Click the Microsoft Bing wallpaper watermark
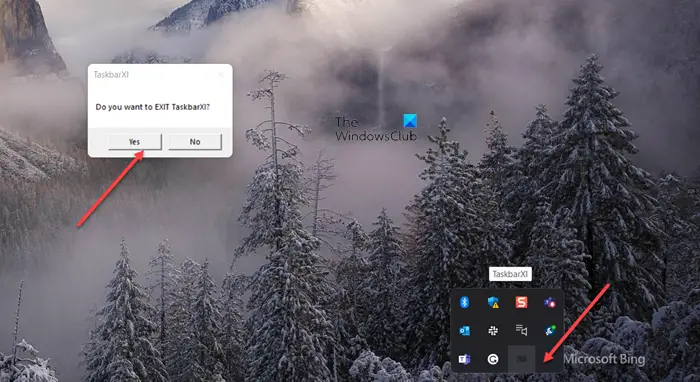 [604, 359]
